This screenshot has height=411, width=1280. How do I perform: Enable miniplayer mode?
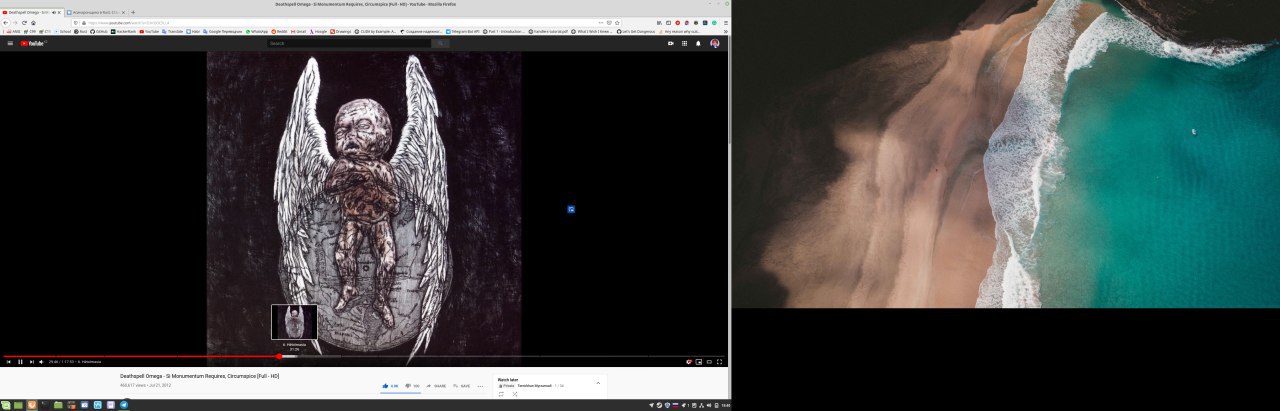point(698,362)
